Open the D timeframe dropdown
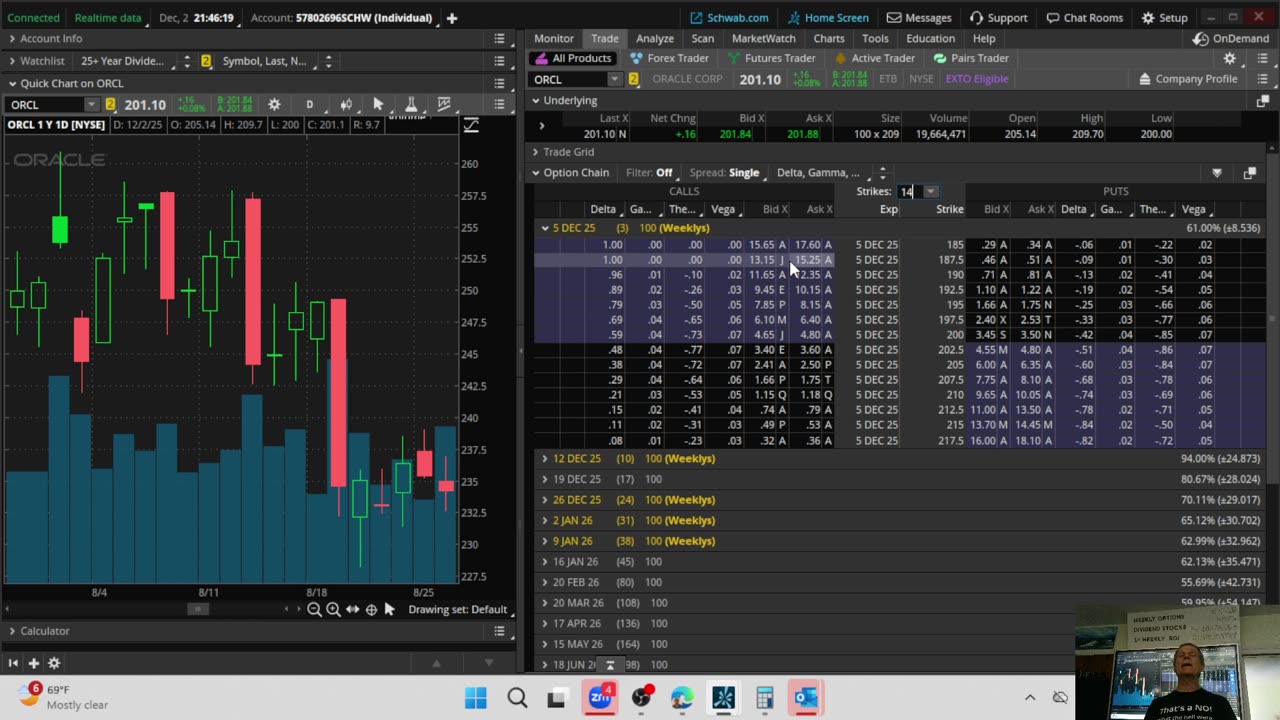1280x720 pixels. point(309,104)
